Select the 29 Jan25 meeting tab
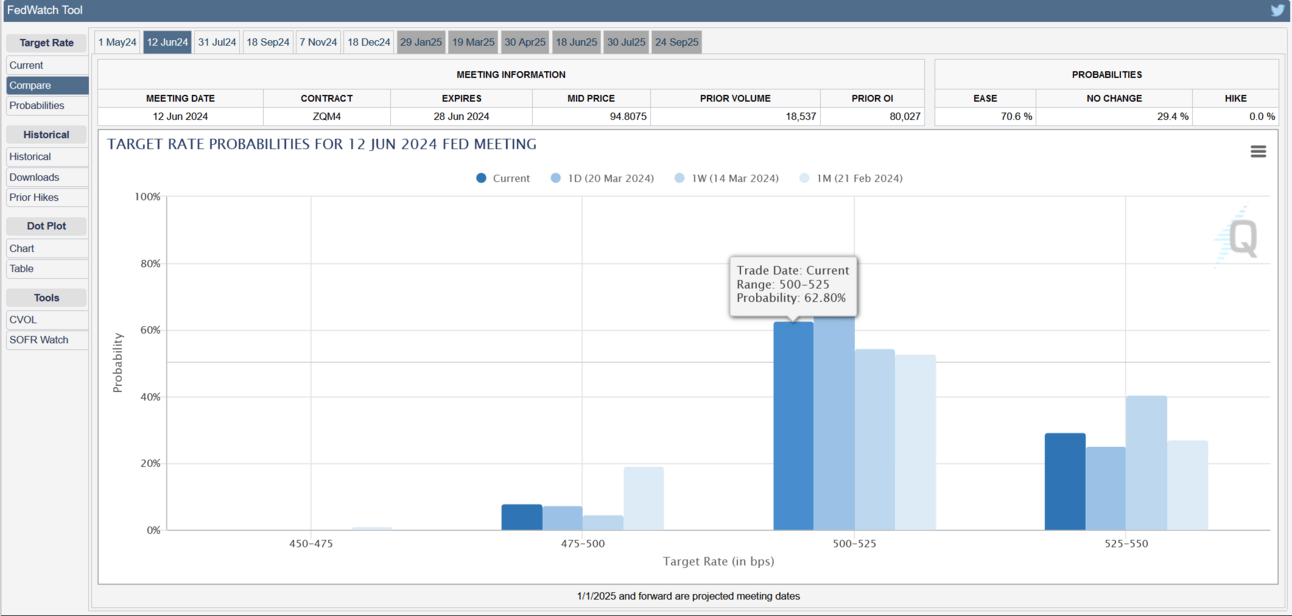The width and height of the screenshot is (1292, 616). (x=421, y=42)
